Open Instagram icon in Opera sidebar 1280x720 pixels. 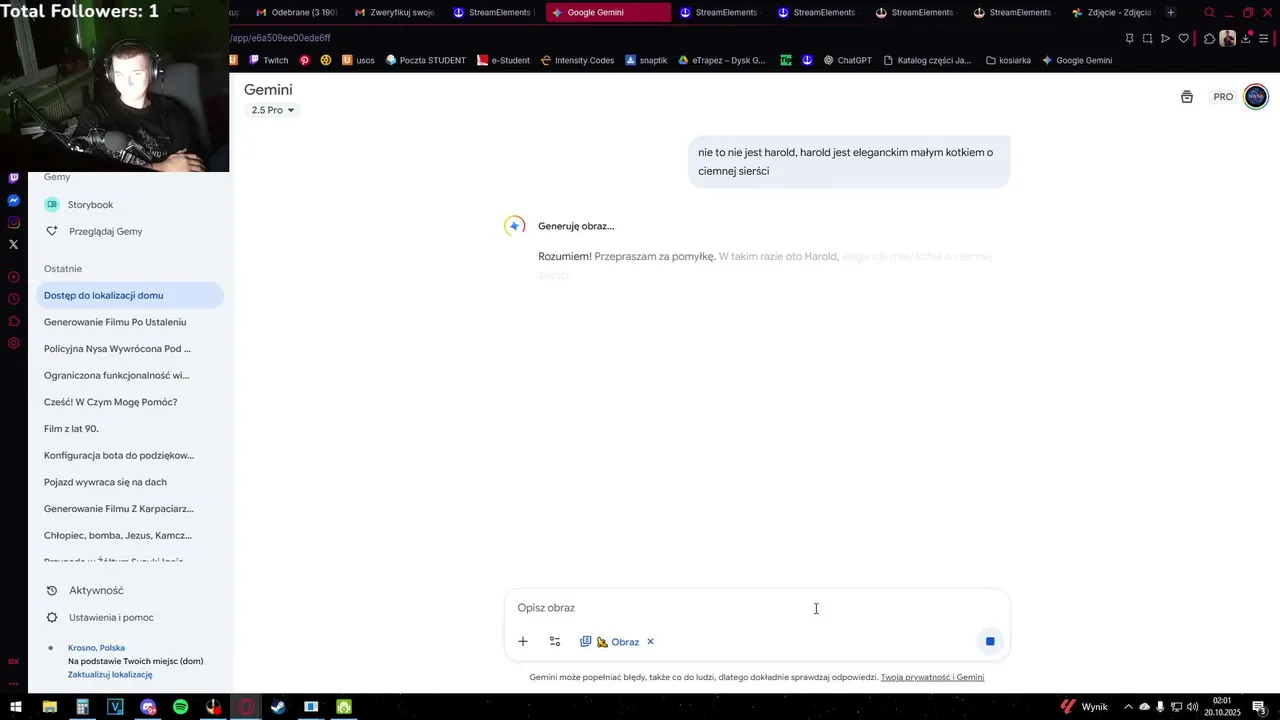coord(13,222)
